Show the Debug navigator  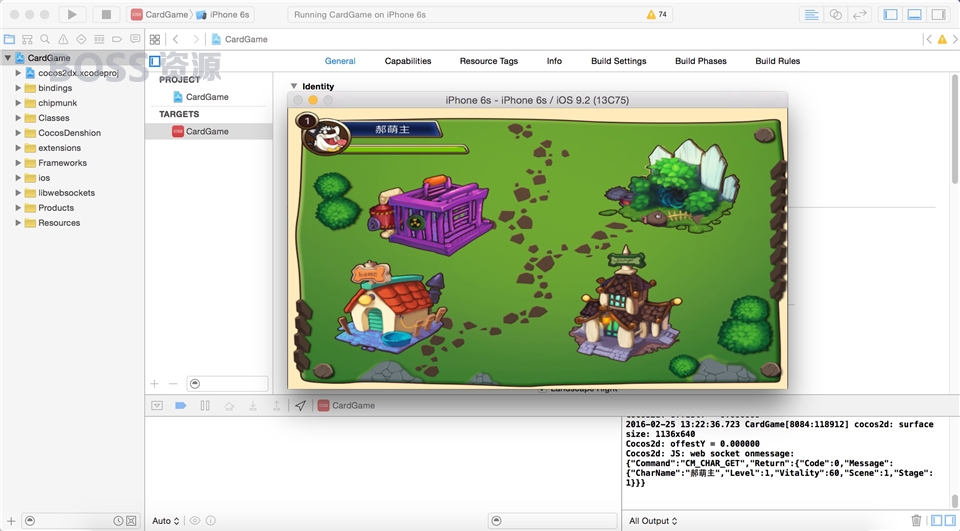[99, 39]
